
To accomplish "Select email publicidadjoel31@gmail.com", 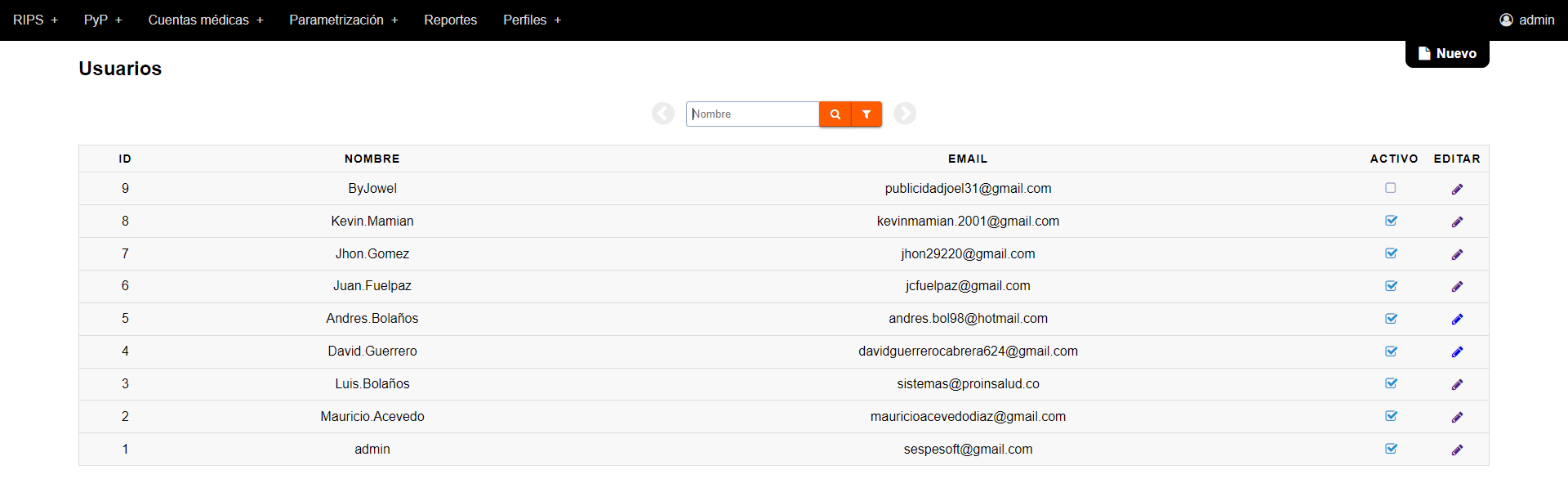I will tap(968, 189).
